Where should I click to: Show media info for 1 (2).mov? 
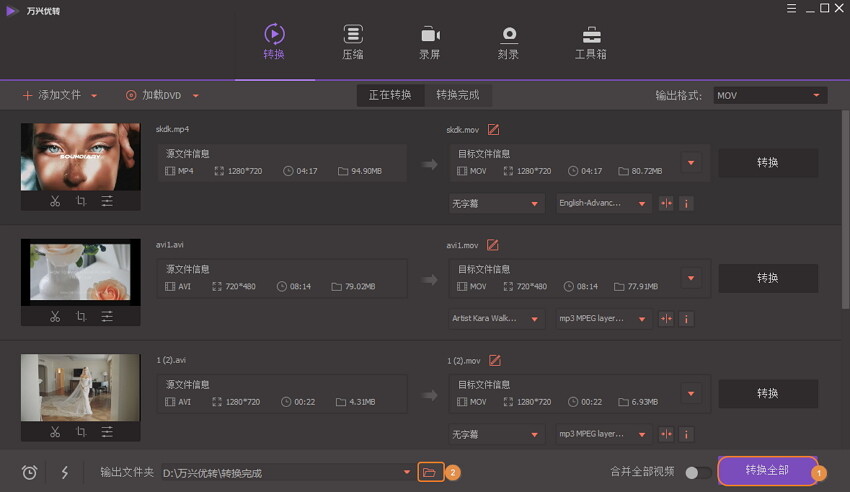click(x=686, y=434)
